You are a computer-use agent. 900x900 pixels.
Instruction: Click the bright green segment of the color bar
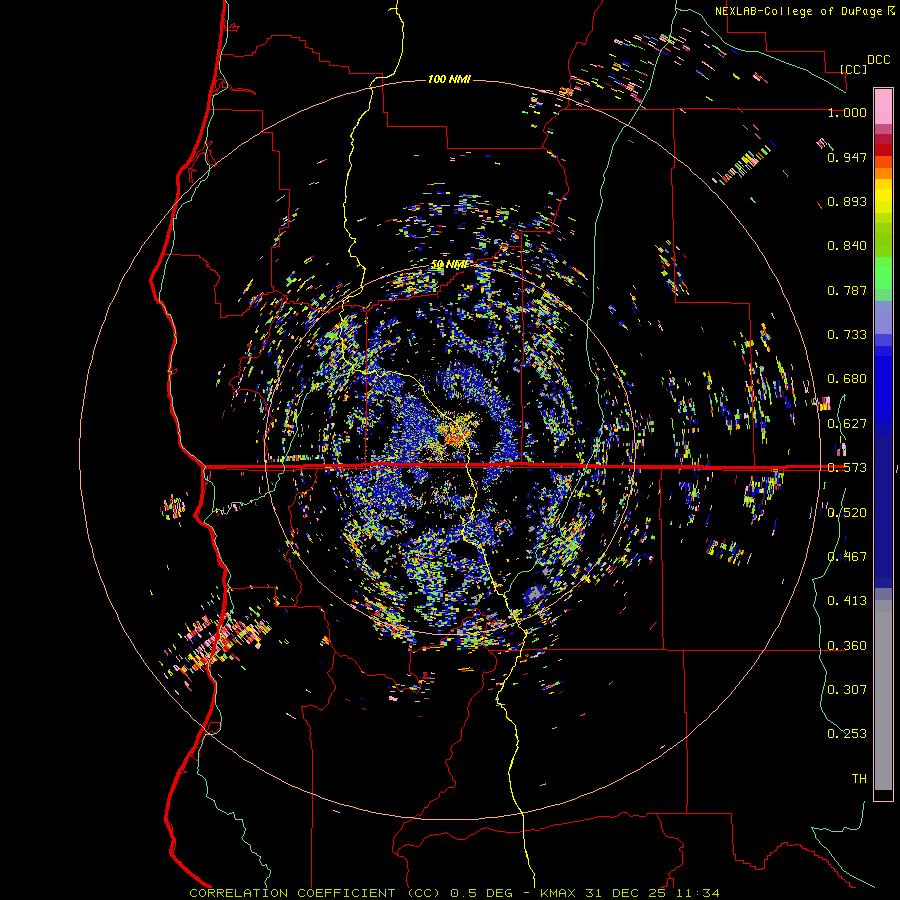click(x=883, y=273)
